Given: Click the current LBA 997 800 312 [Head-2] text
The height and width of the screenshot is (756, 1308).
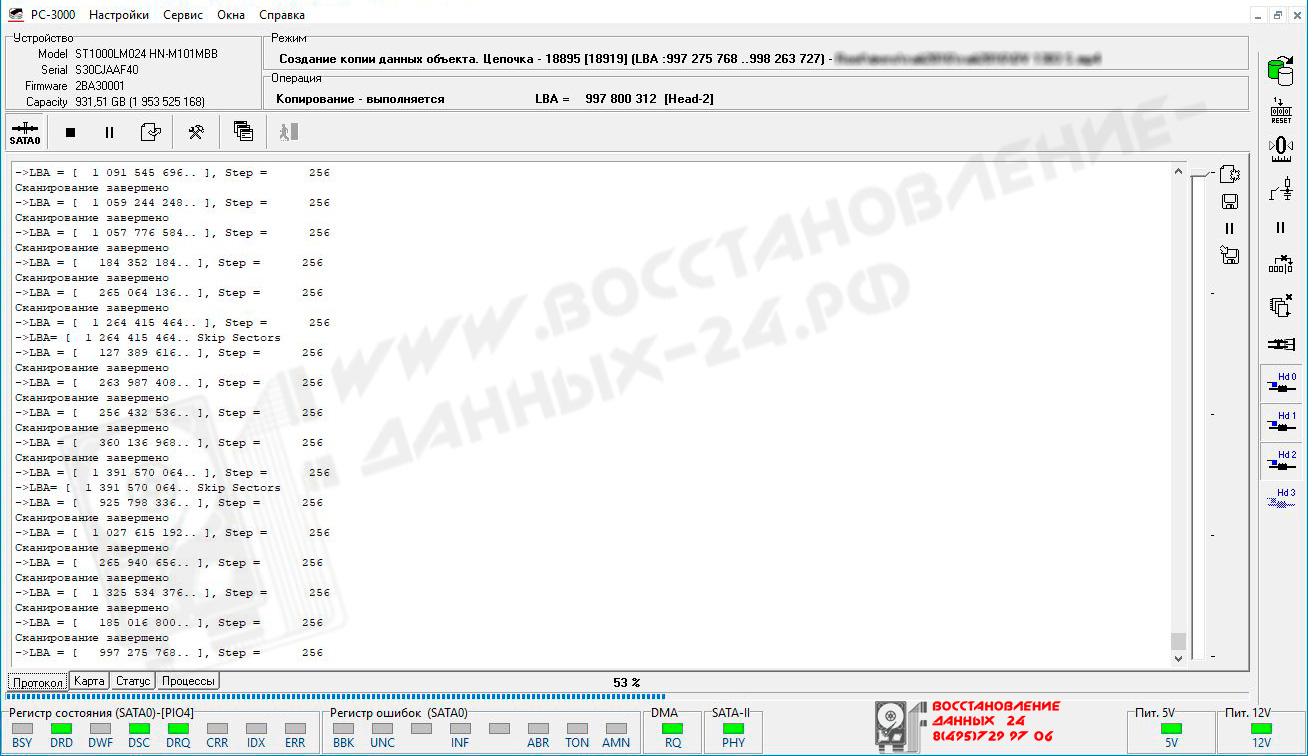Looking at the screenshot, I should [x=624, y=99].
